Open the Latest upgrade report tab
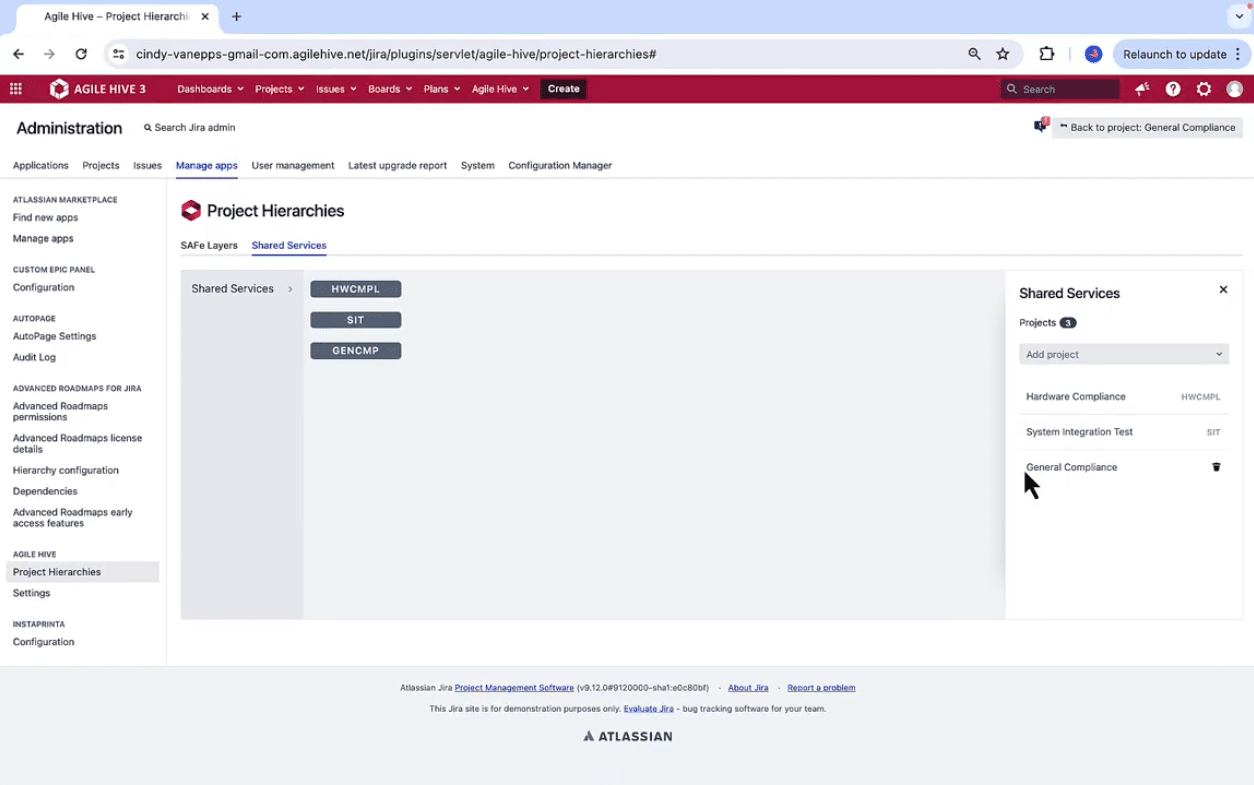Viewport: 1254px width, 785px height. (x=397, y=165)
